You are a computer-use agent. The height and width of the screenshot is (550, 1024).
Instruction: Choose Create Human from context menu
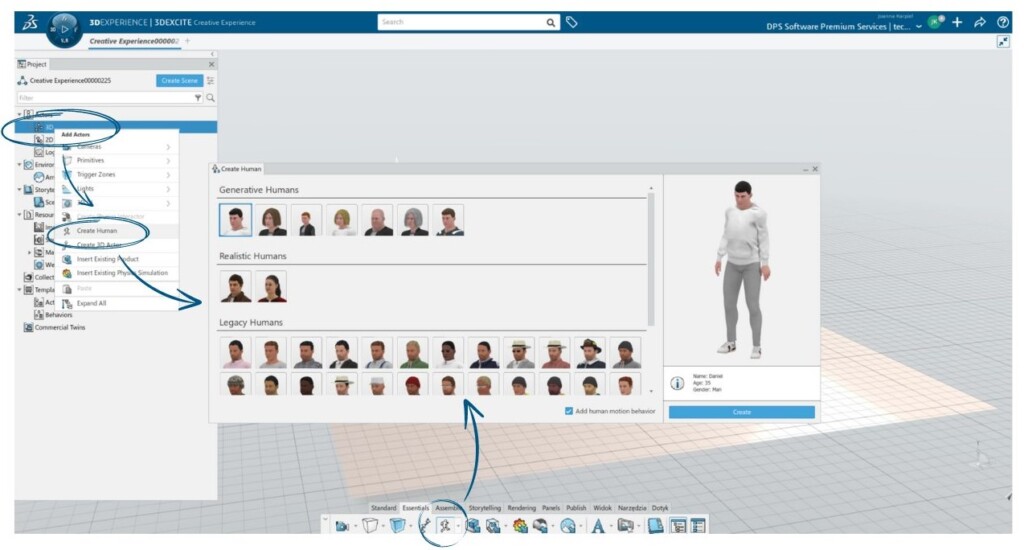97,230
